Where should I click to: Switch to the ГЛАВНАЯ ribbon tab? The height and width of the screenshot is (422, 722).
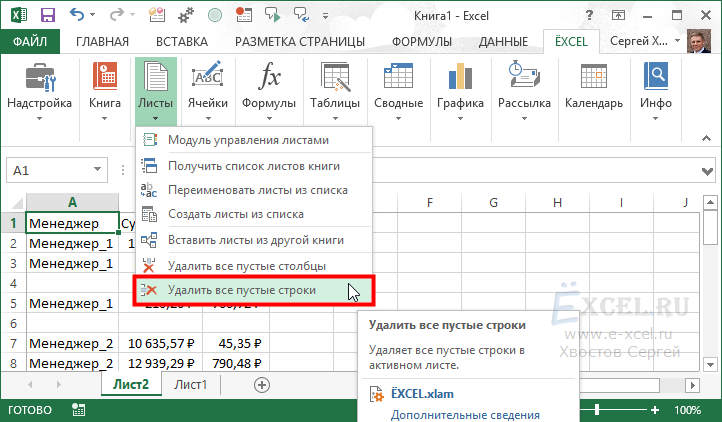[102, 41]
